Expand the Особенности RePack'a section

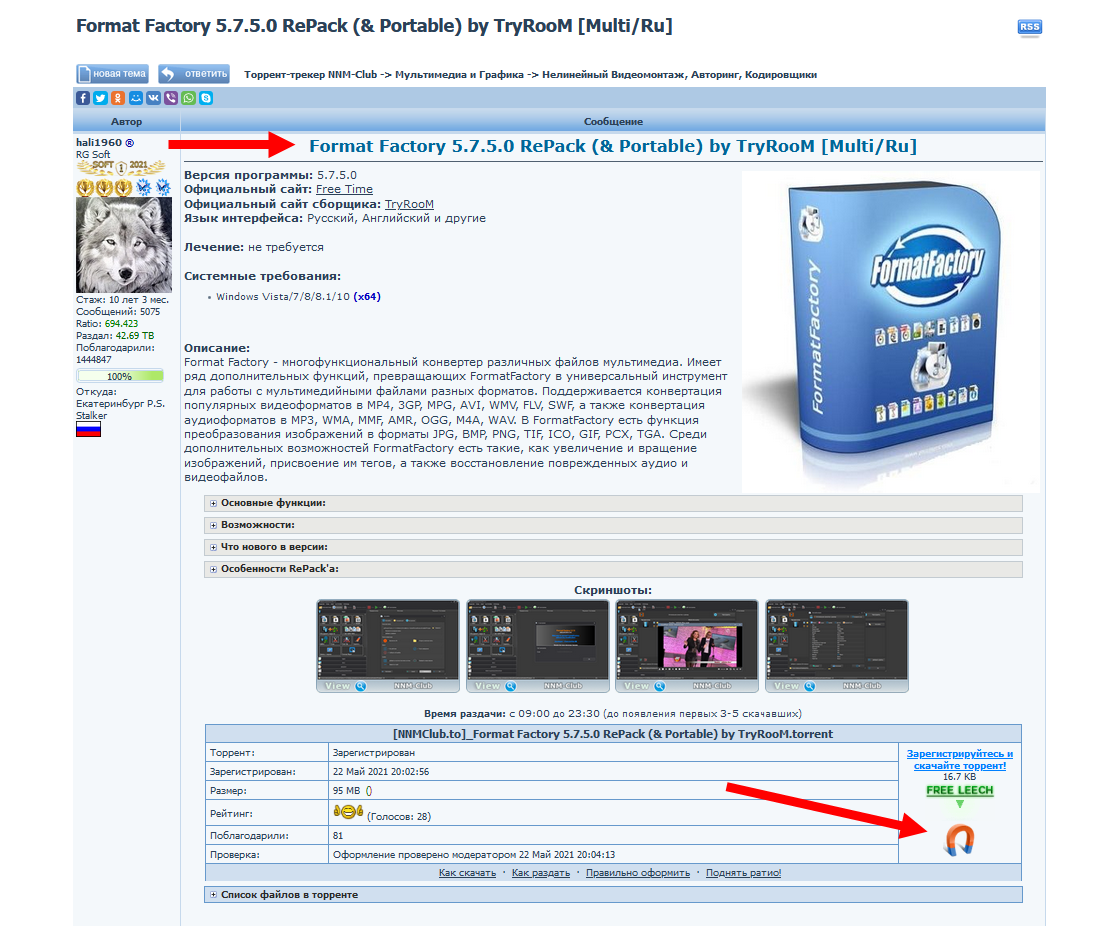(613, 569)
